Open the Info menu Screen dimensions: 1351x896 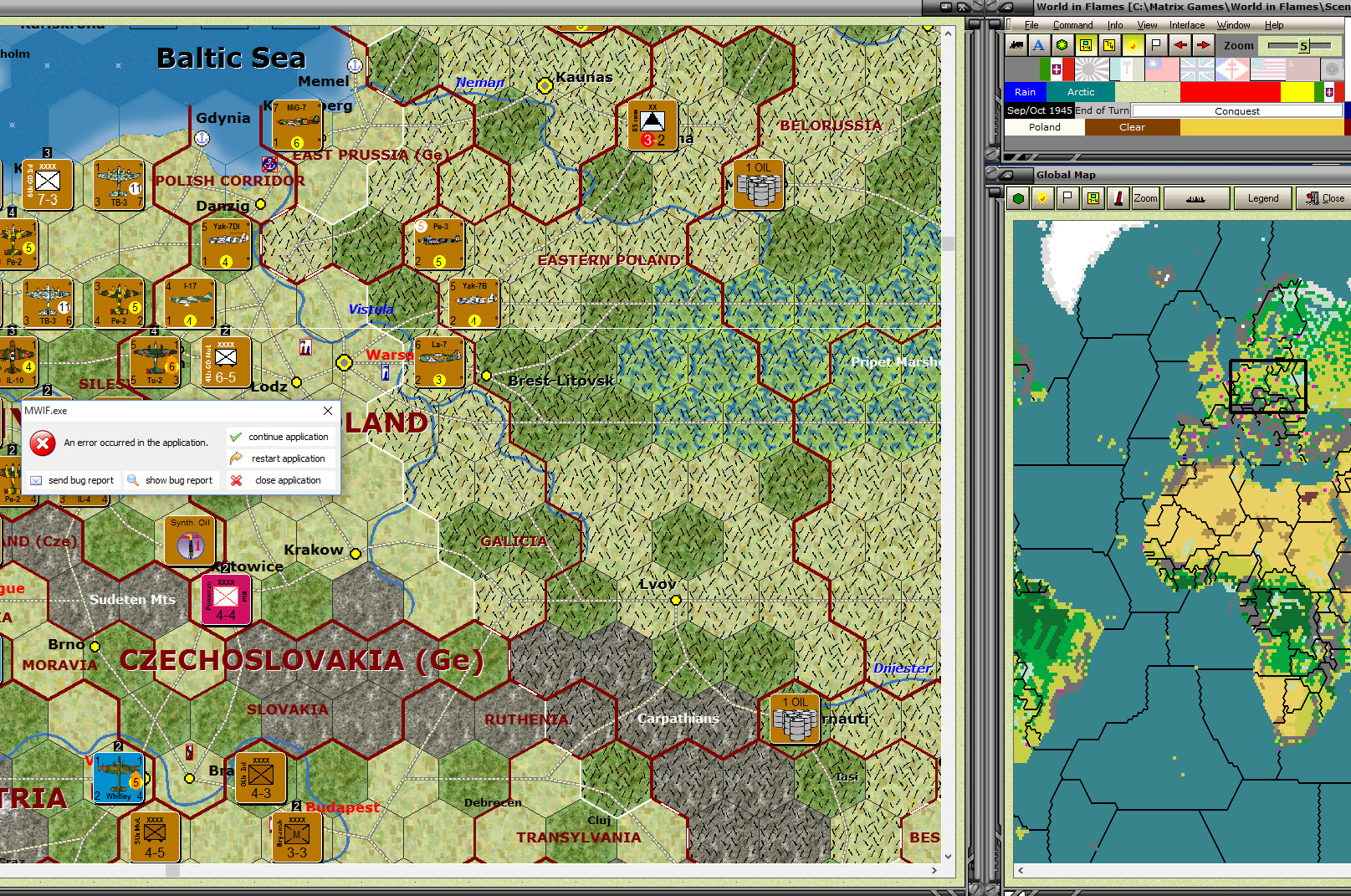(x=1115, y=25)
